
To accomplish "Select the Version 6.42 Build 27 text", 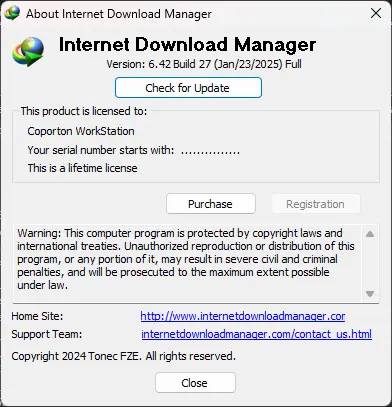I will pyautogui.click(x=204, y=64).
